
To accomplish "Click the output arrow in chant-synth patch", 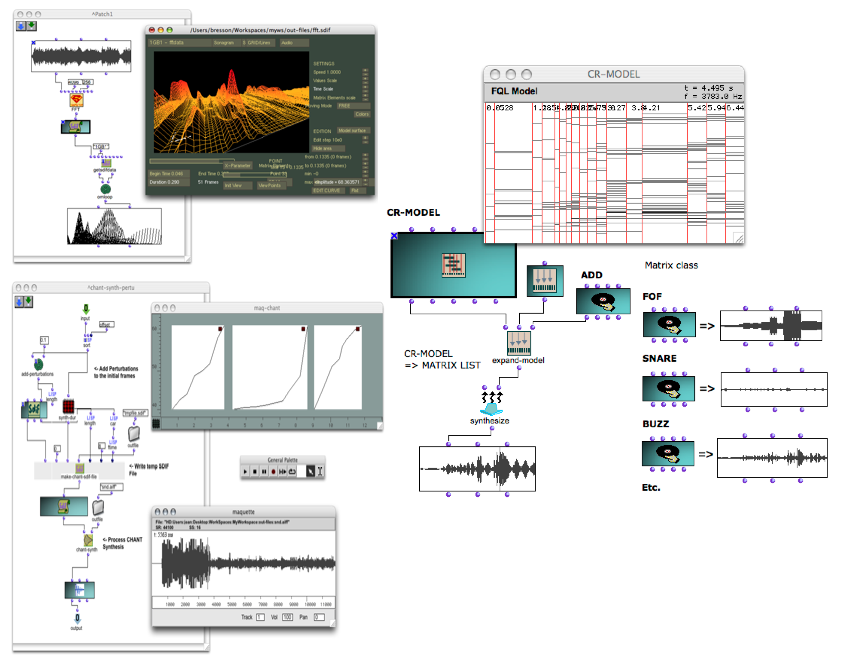I will (x=77, y=619).
